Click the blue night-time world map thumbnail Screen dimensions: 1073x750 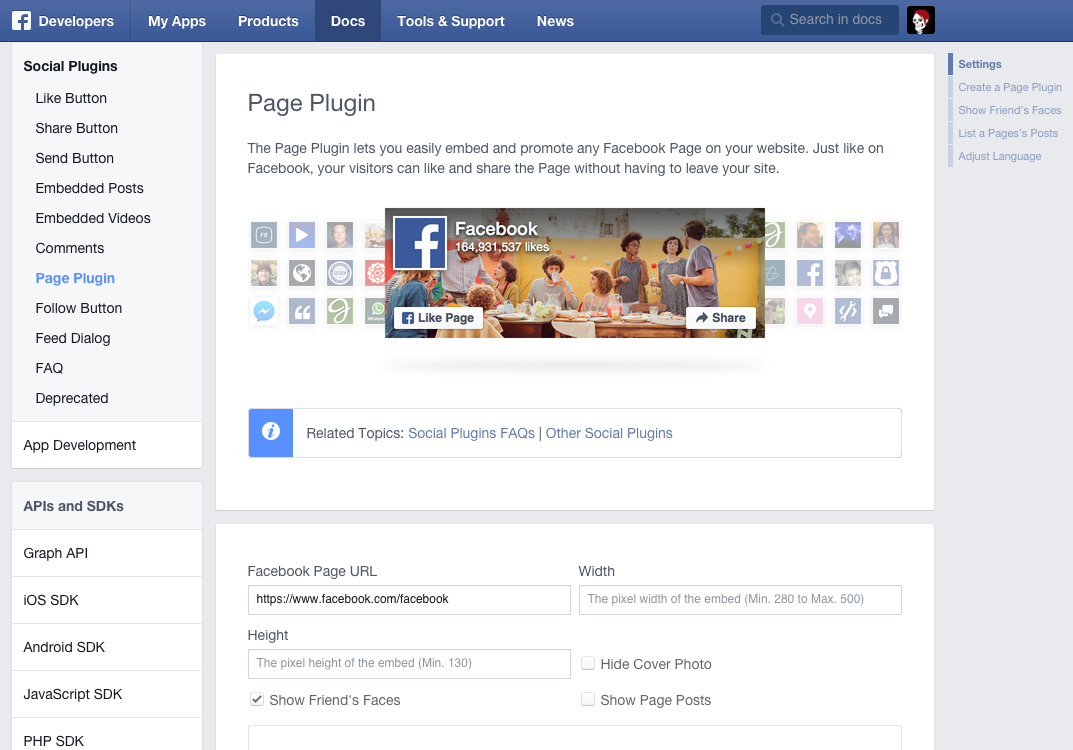coord(848,235)
